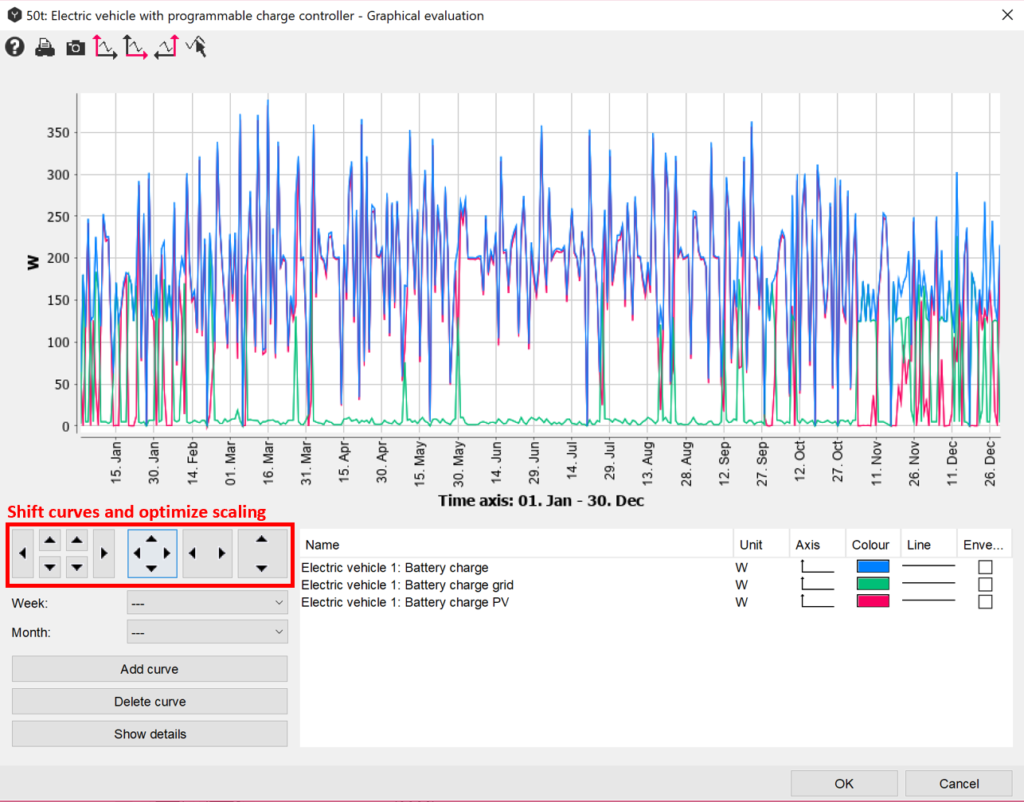Click the printer icon in the toolbar
Image resolution: width=1024 pixels, height=802 pixels.
tap(45, 47)
